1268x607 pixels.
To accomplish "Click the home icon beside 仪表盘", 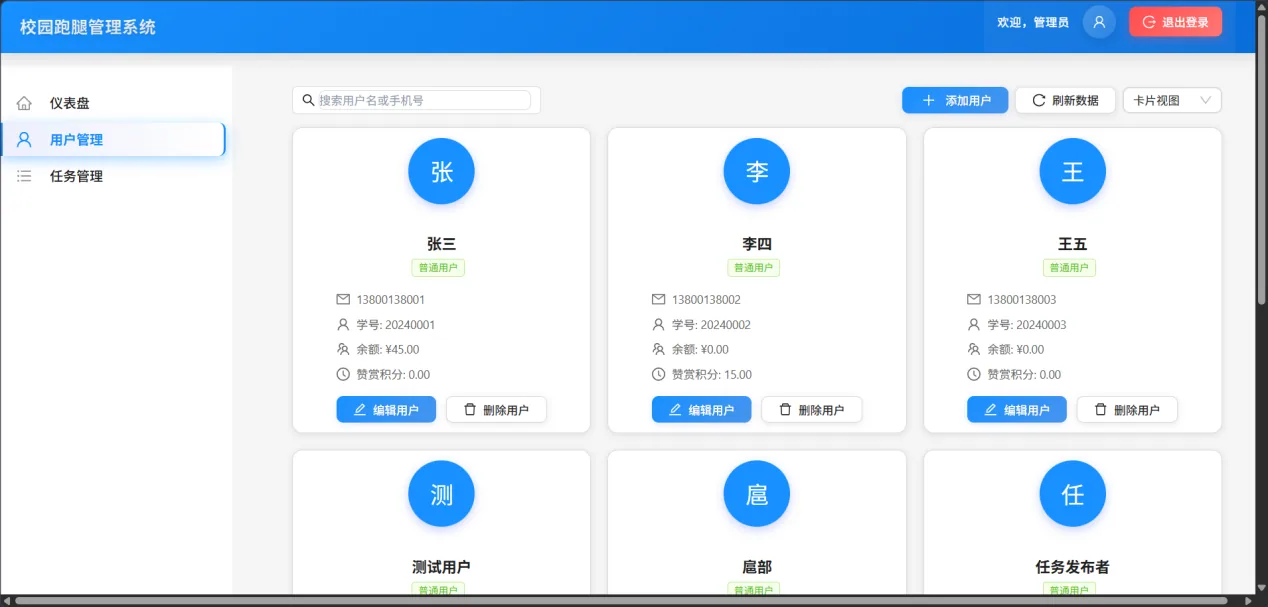I will [x=24, y=103].
